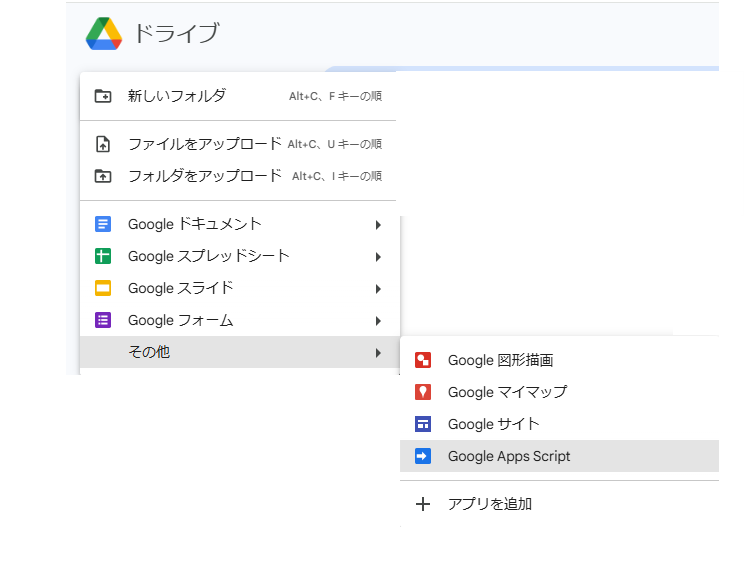Click the red Google Drawings icon
The image size is (745, 588).
tap(423, 360)
